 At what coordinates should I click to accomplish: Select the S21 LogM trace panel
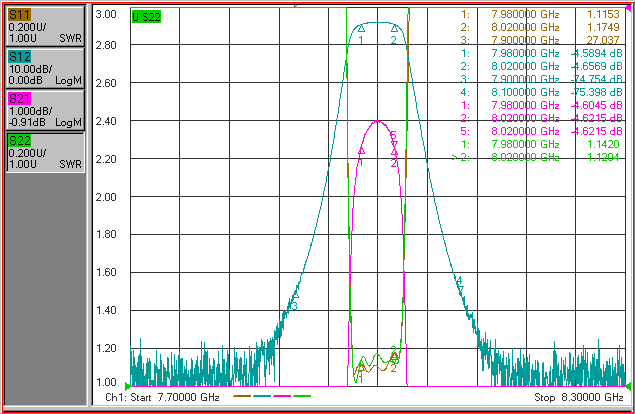coord(45,111)
